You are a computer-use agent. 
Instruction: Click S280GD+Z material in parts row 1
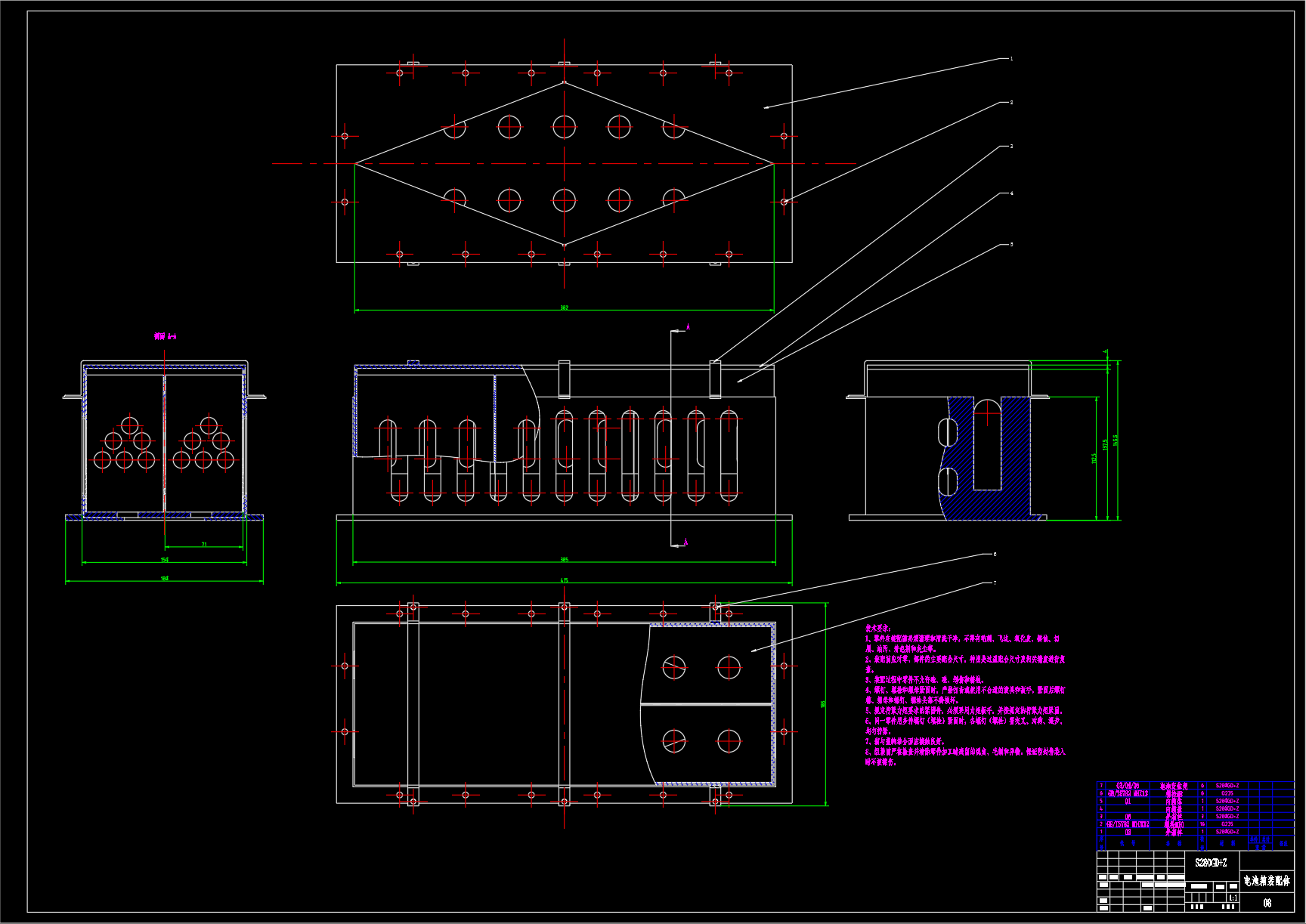1227,832
